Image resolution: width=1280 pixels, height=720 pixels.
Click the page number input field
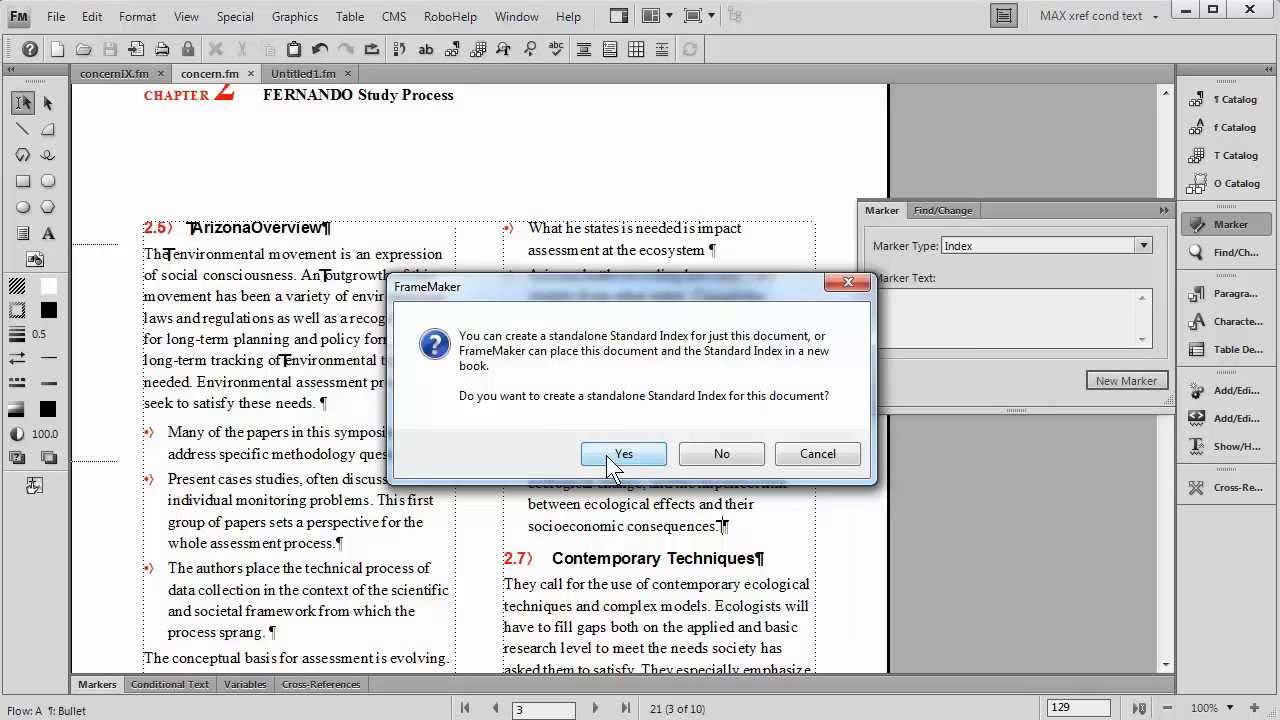click(x=544, y=709)
